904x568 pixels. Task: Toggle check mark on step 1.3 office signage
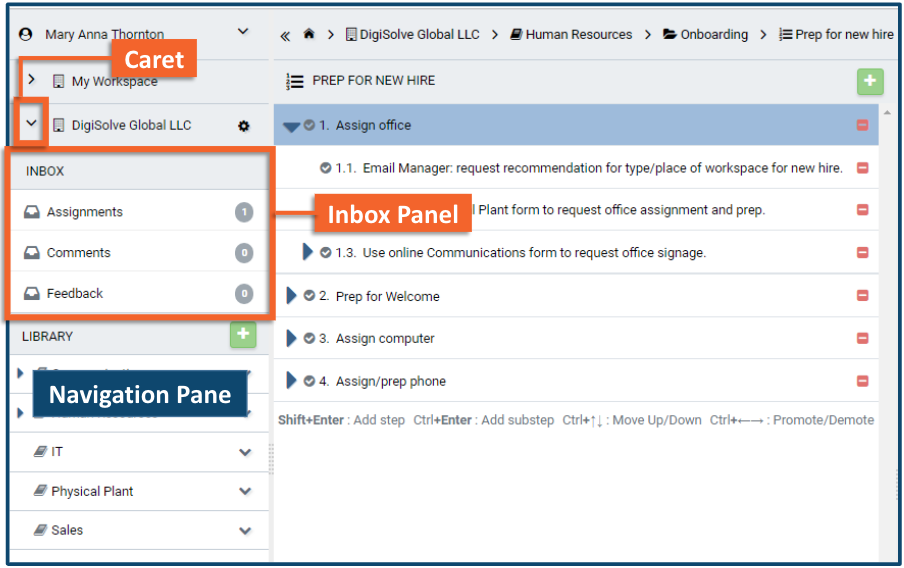pos(326,253)
